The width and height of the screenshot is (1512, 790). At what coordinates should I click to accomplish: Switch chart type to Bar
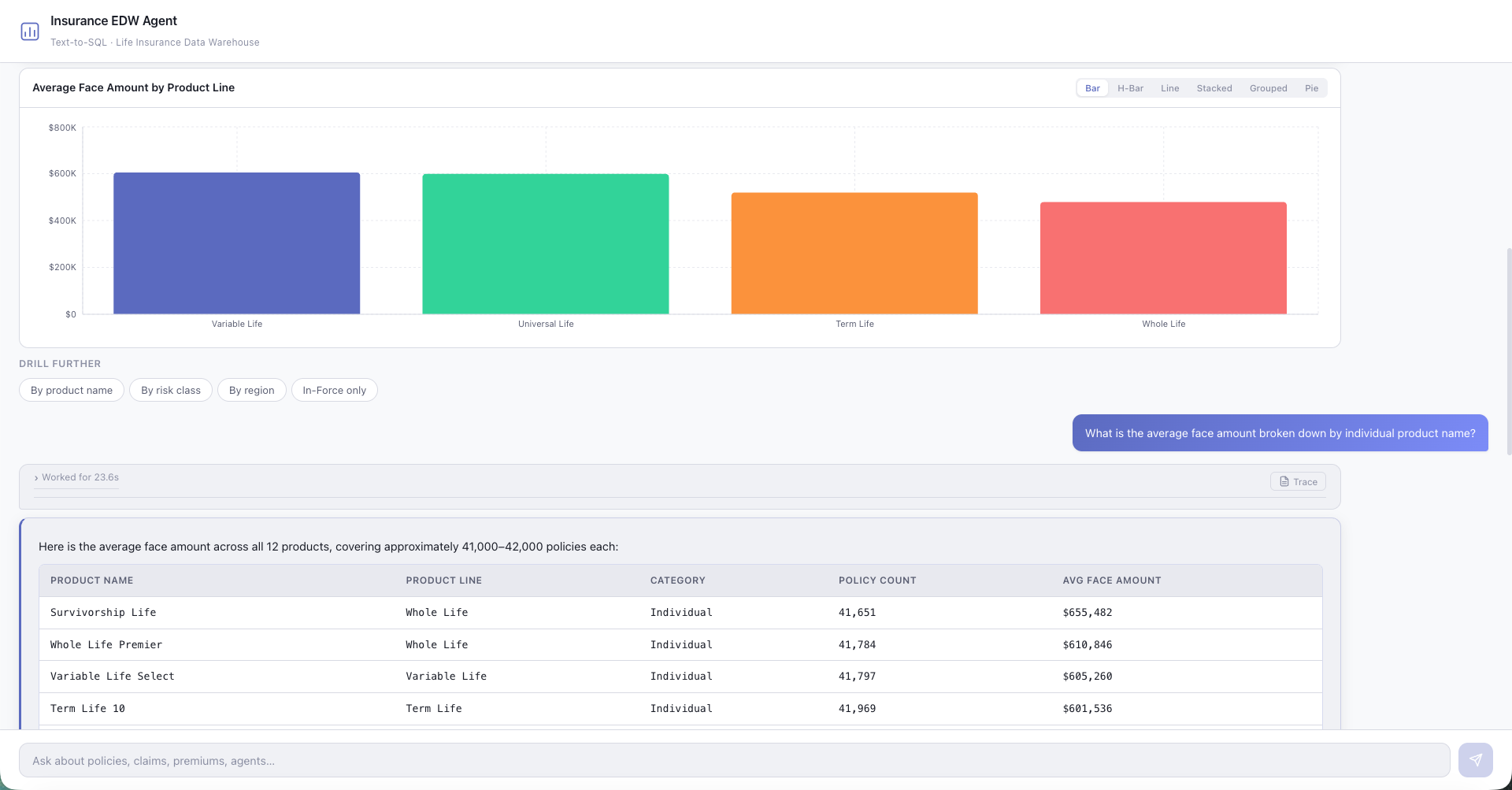[x=1092, y=88]
